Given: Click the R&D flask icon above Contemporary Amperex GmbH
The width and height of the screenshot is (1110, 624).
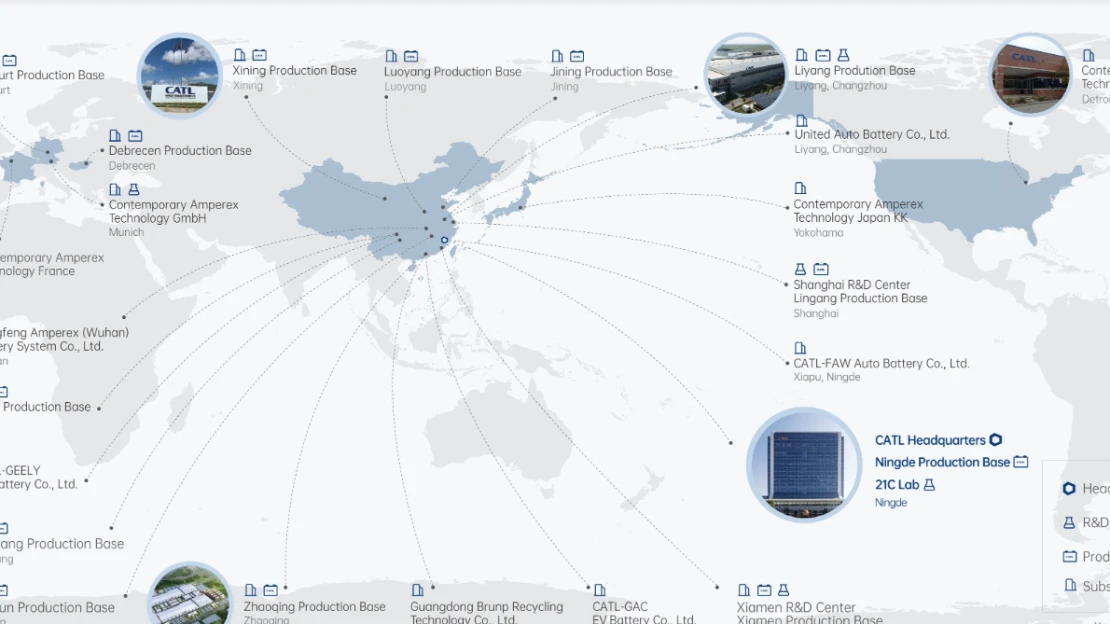Looking at the screenshot, I should (134, 190).
